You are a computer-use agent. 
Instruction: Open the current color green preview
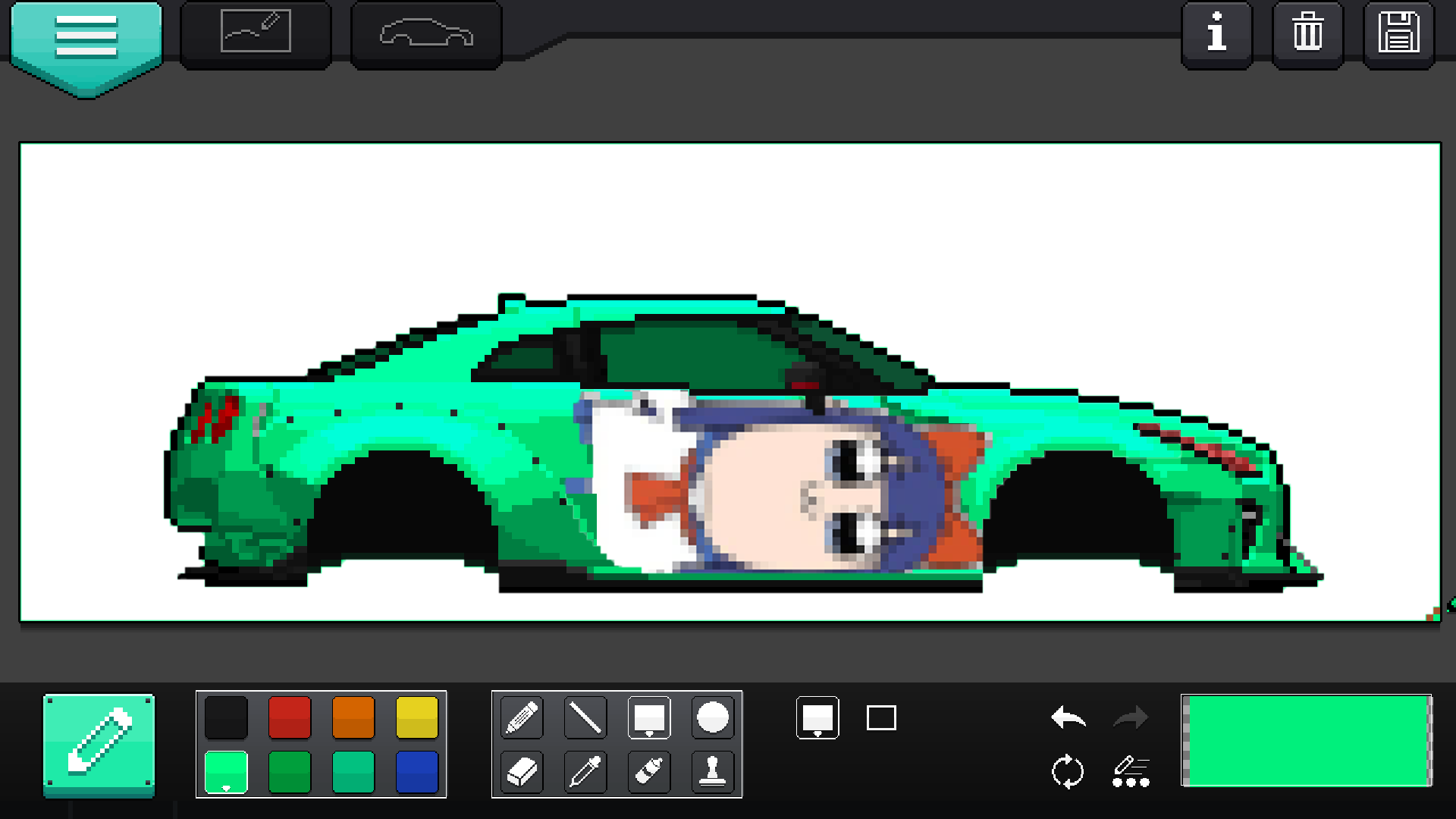(x=1307, y=741)
